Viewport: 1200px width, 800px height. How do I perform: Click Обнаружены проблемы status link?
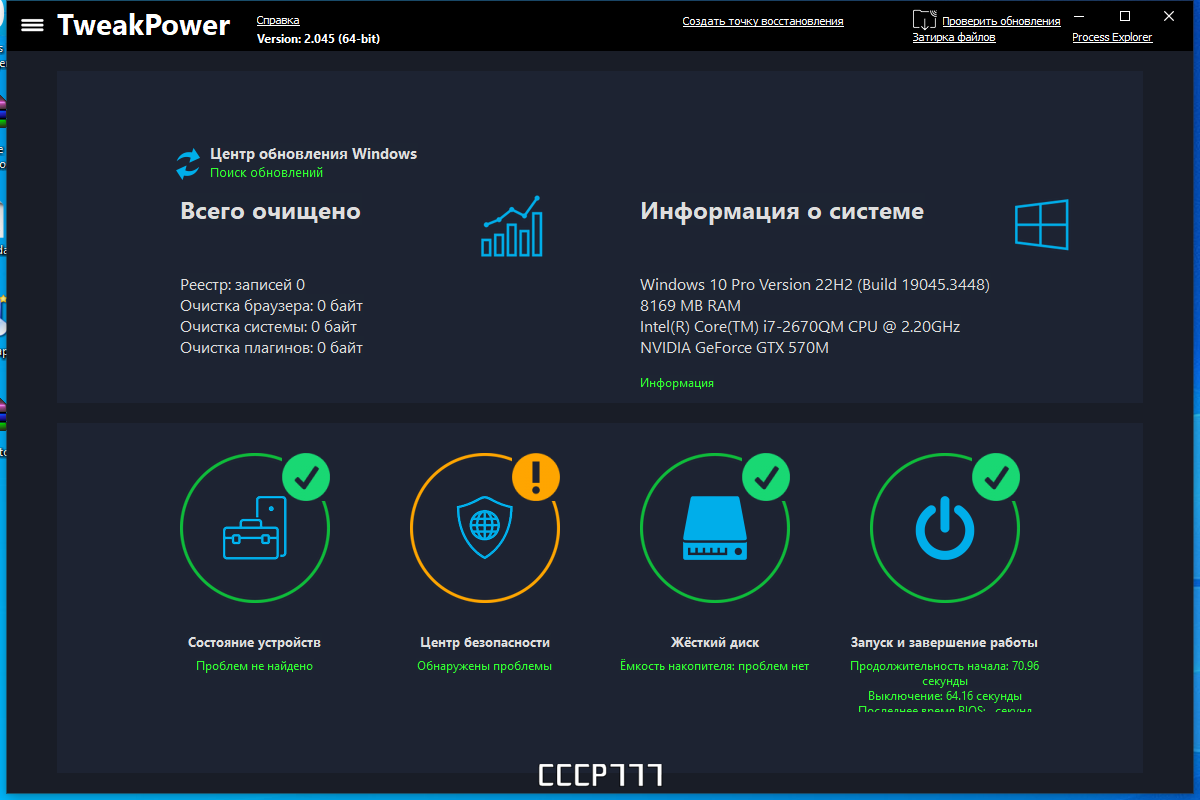[x=484, y=666]
